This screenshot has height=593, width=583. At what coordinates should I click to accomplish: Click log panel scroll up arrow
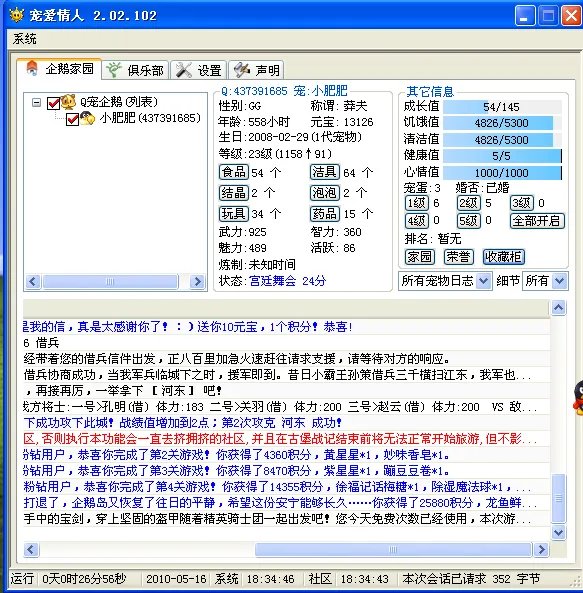[559, 307]
